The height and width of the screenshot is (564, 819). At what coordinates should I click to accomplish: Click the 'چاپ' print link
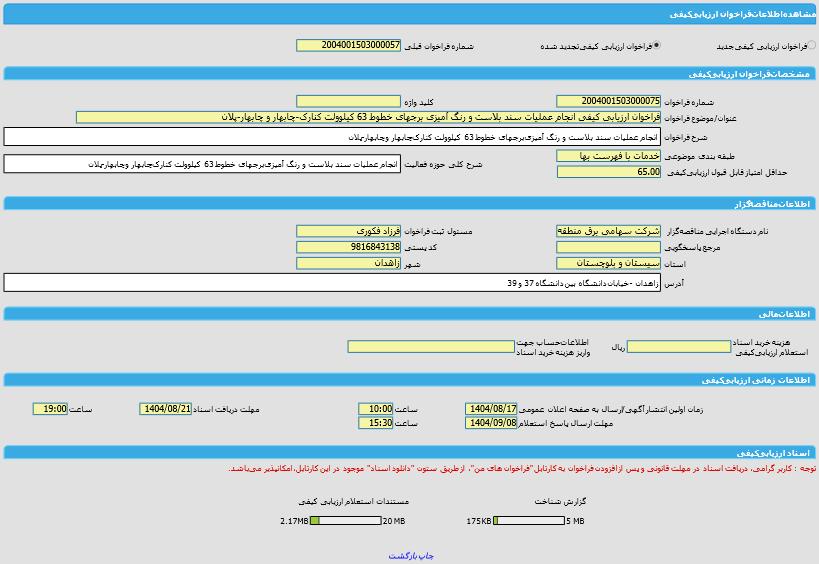(x=427, y=555)
